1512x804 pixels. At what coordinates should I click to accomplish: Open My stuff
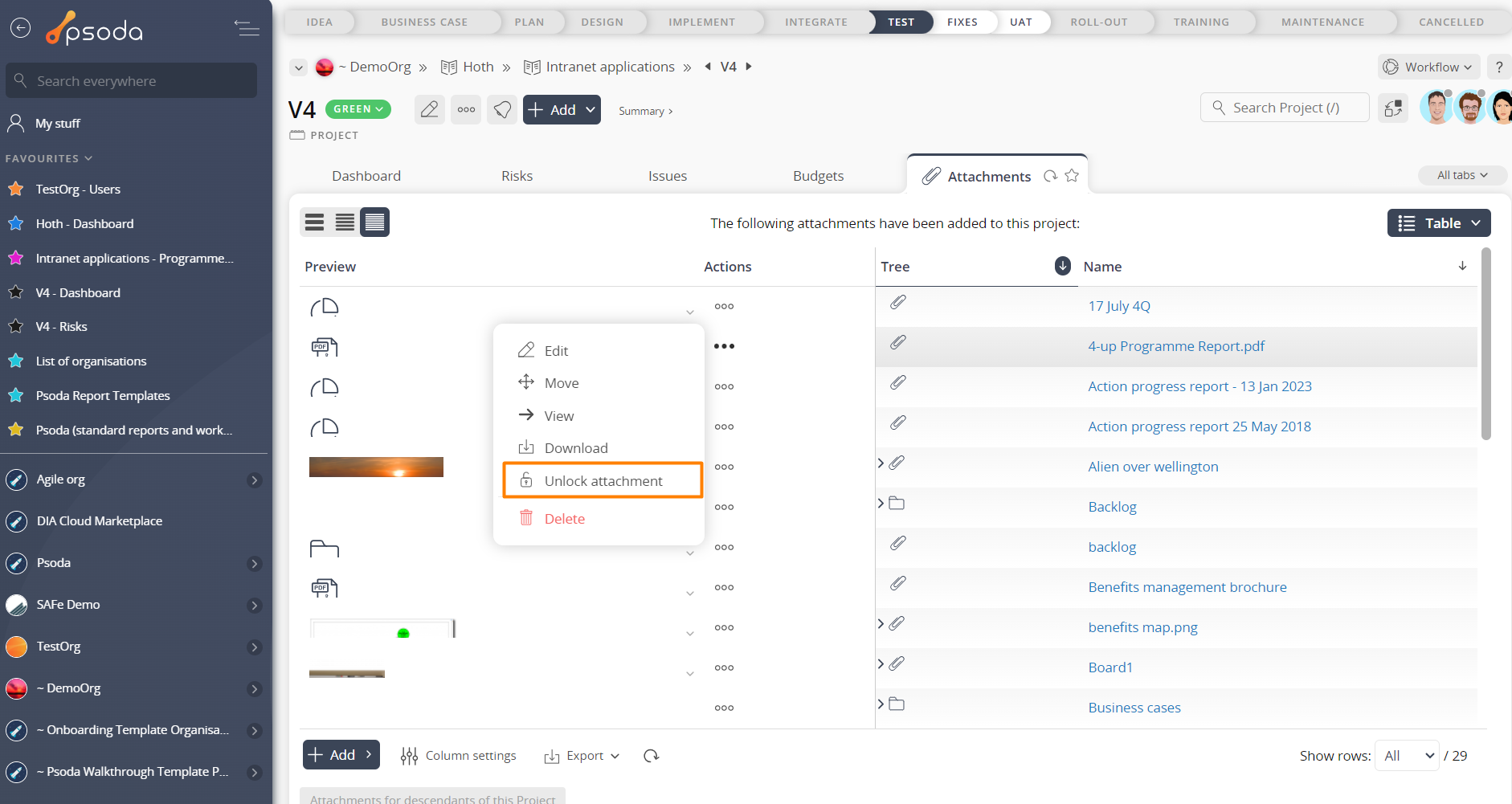(x=57, y=124)
